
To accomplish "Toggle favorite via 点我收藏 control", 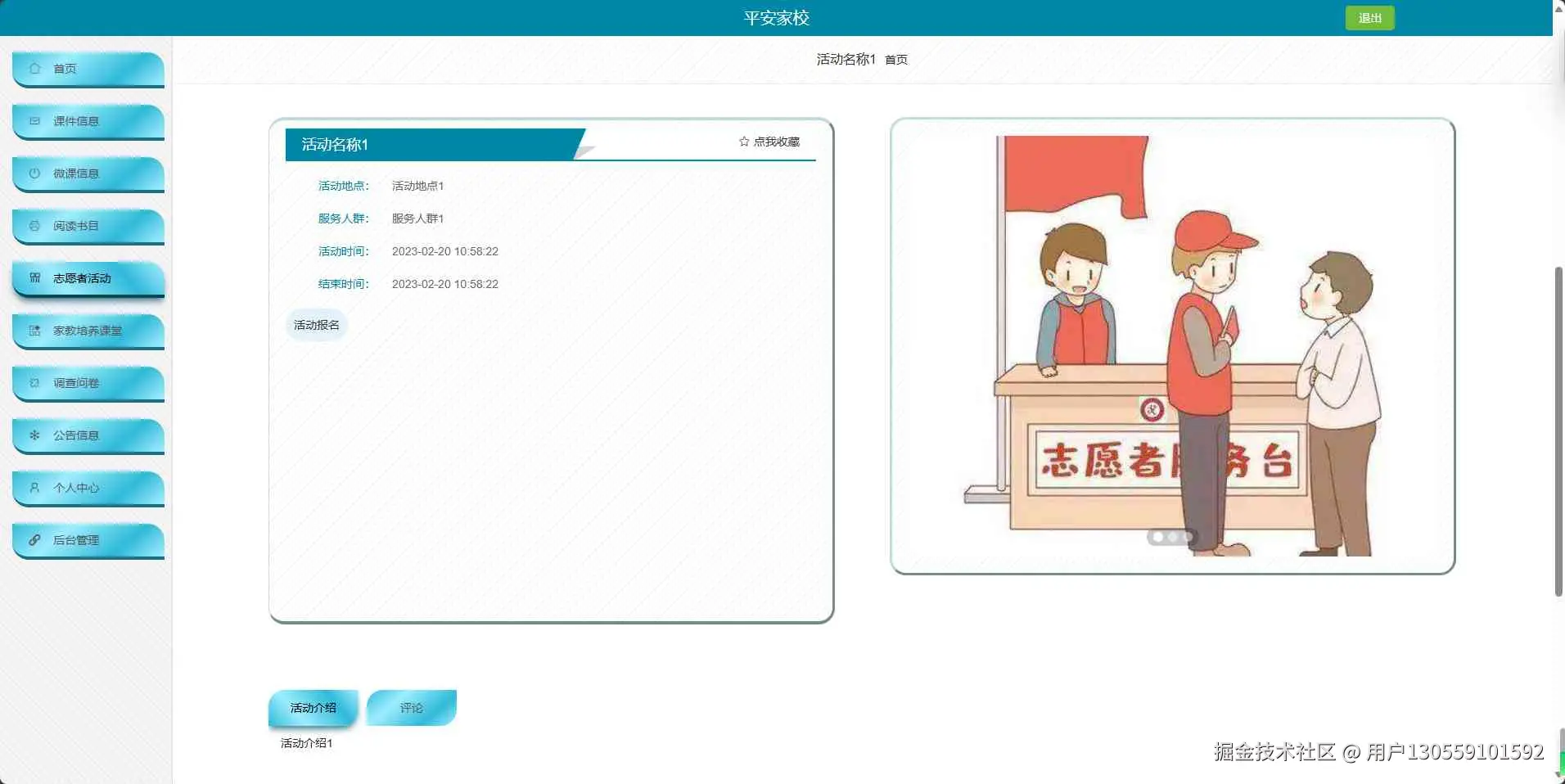I will point(777,141).
